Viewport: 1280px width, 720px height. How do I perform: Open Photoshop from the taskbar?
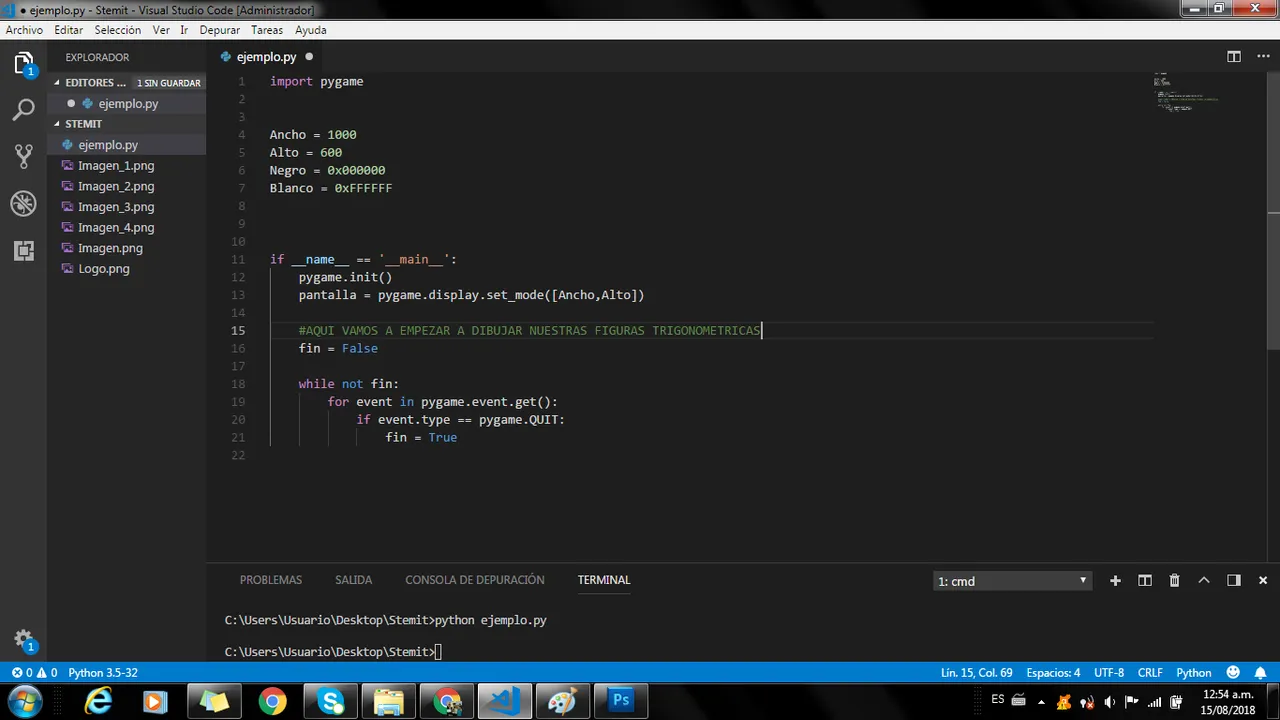pyautogui.click(x=621, y=701)
